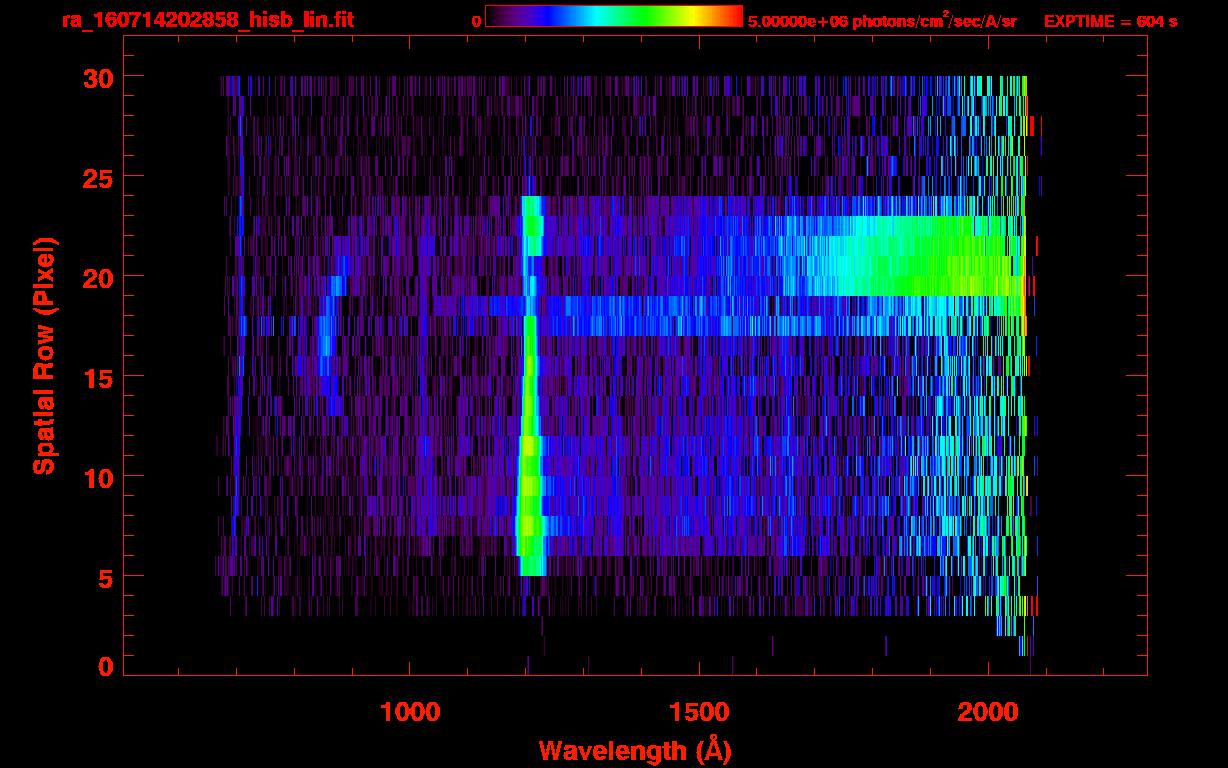Click the 2000 wavelength tick label
1228x768 pixels.
coord(989,712)
